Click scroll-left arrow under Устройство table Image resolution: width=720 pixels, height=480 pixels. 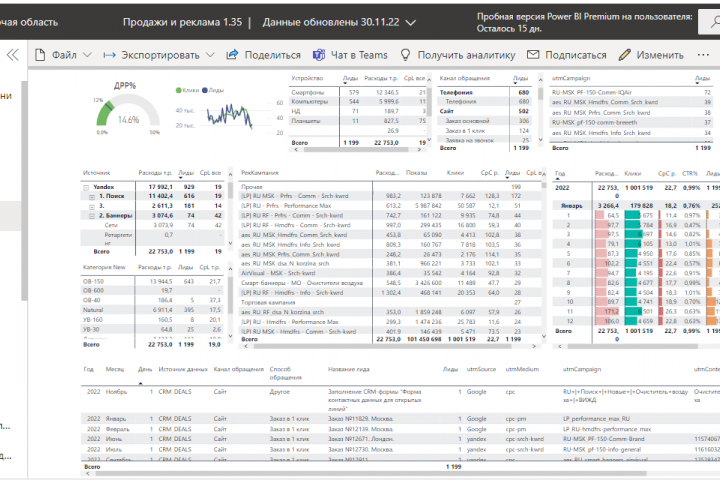[296, 150]
